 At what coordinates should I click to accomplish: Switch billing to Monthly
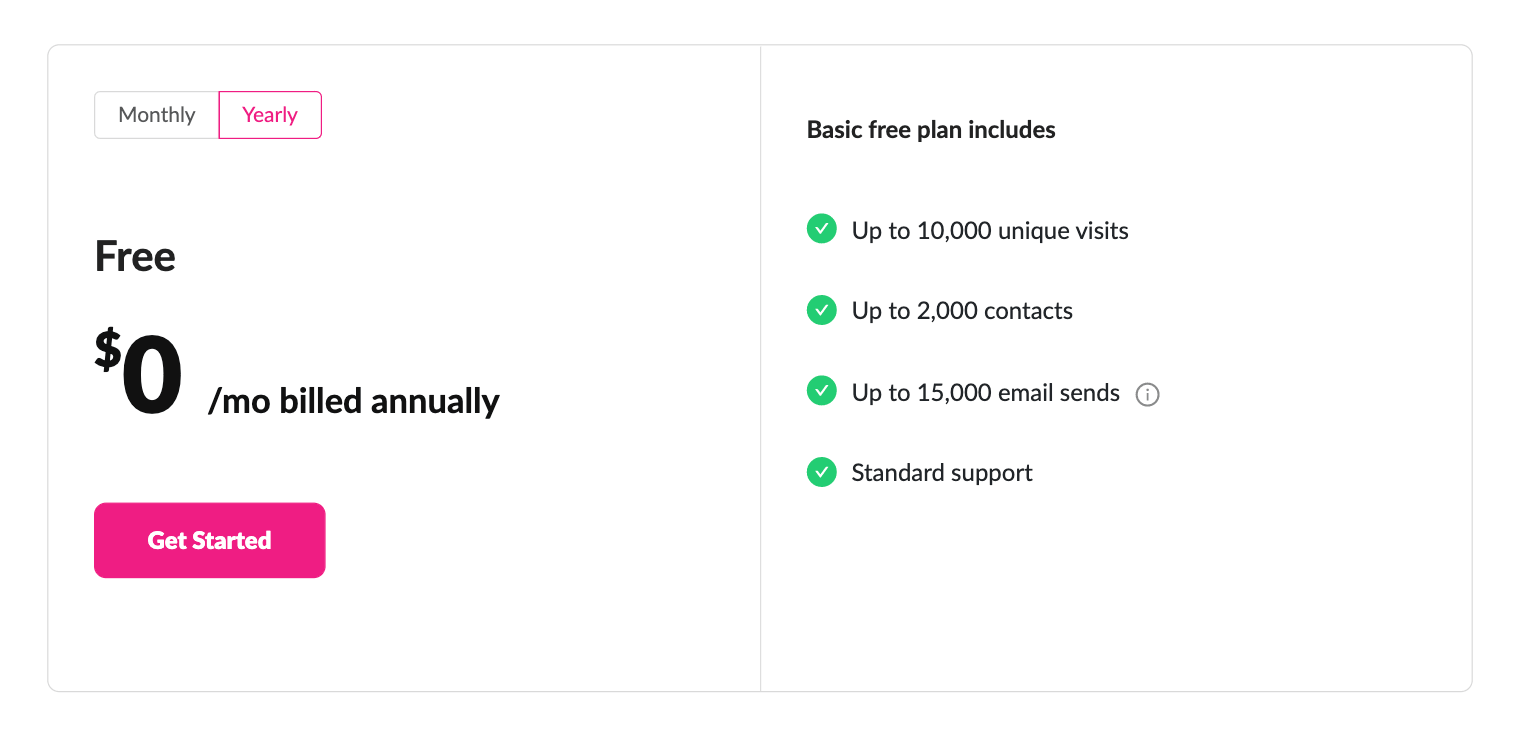click(156, 115)
